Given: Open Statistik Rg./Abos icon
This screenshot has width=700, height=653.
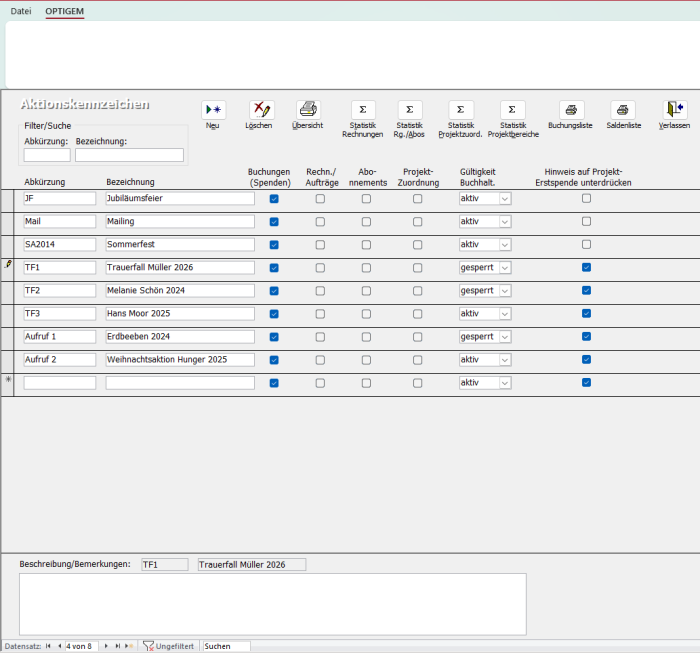Looking at the screenshot, I should (x=409, y=110).
